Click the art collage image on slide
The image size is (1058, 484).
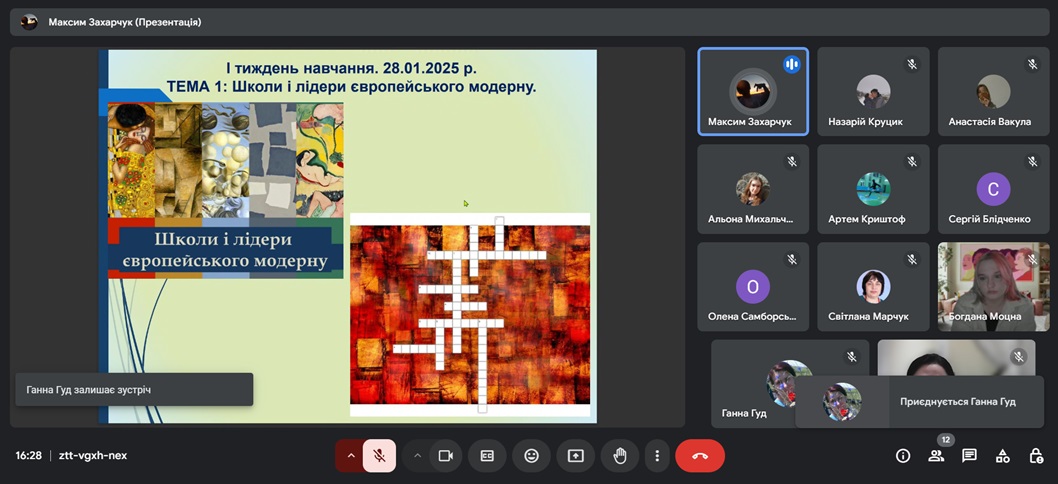pyautogui.click(x=226, y=160)
